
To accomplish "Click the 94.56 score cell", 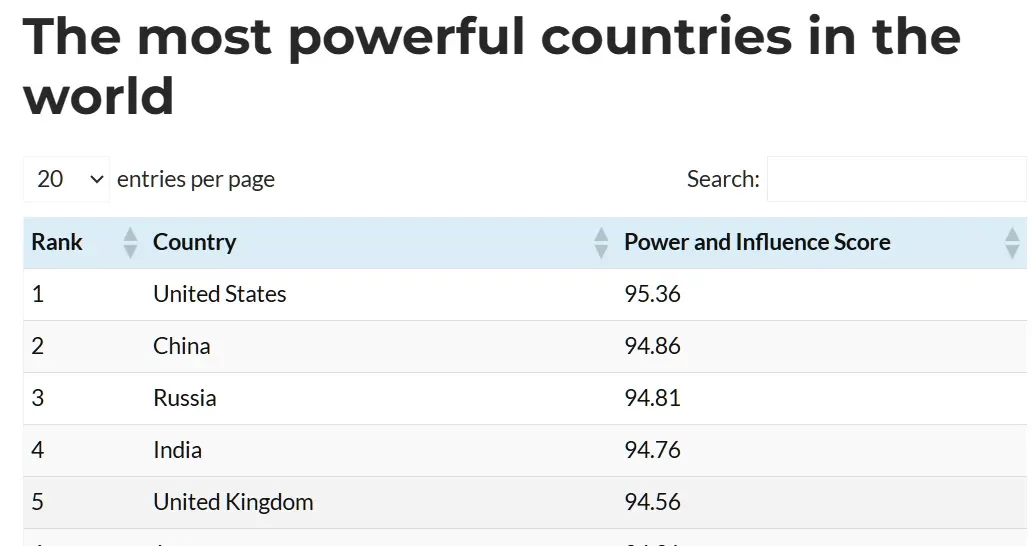I will [x=652, y=502].
